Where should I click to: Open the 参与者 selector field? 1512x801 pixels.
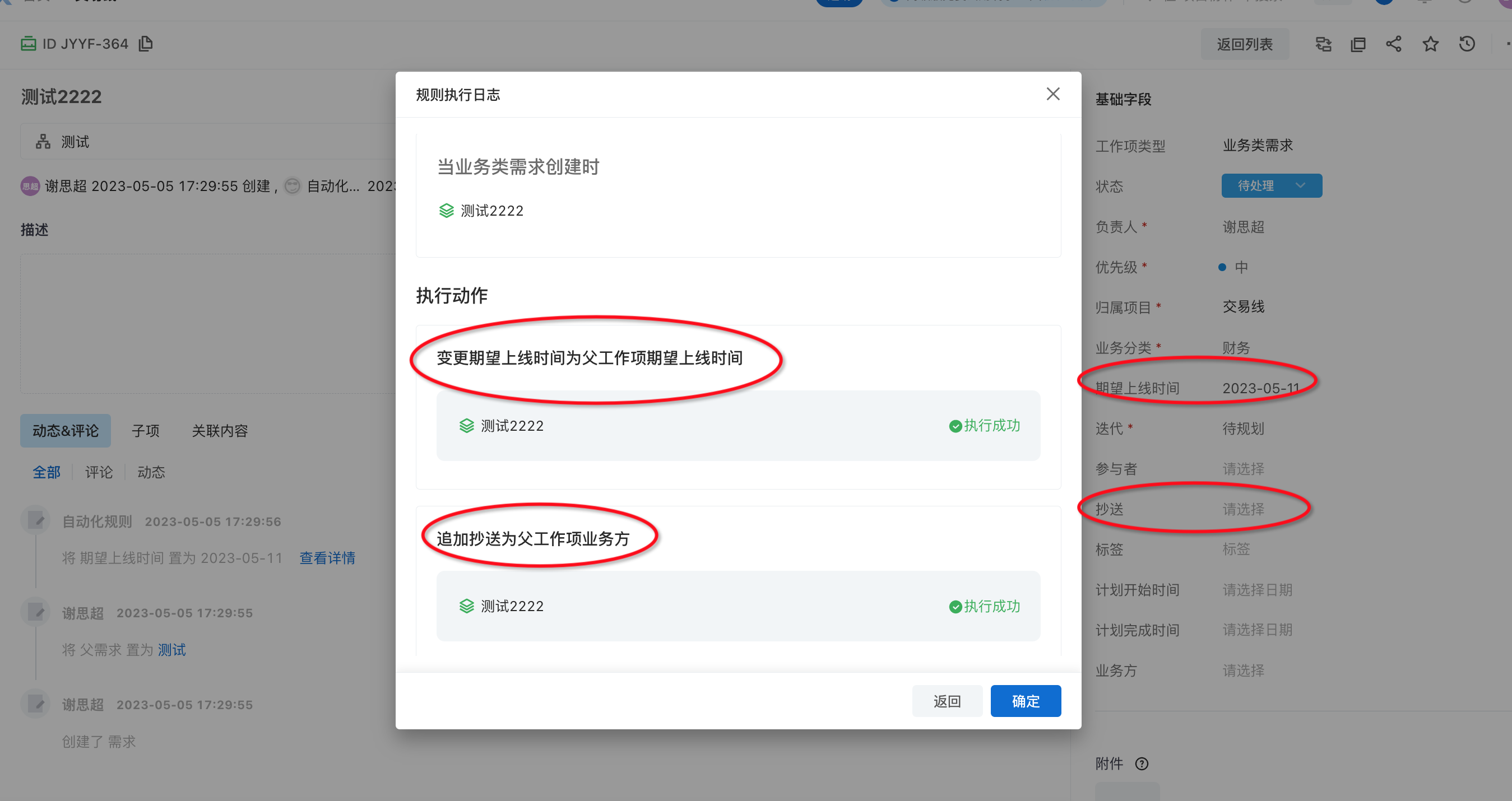(1243, 468)
